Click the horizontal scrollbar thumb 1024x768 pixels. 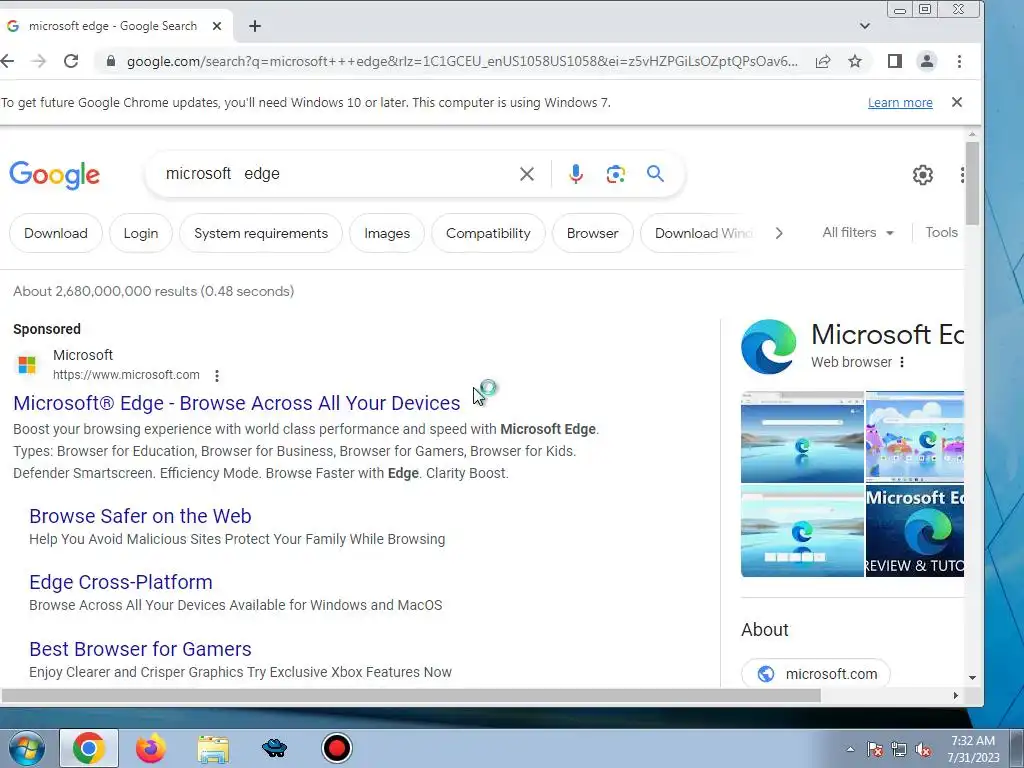pos(410,696)
